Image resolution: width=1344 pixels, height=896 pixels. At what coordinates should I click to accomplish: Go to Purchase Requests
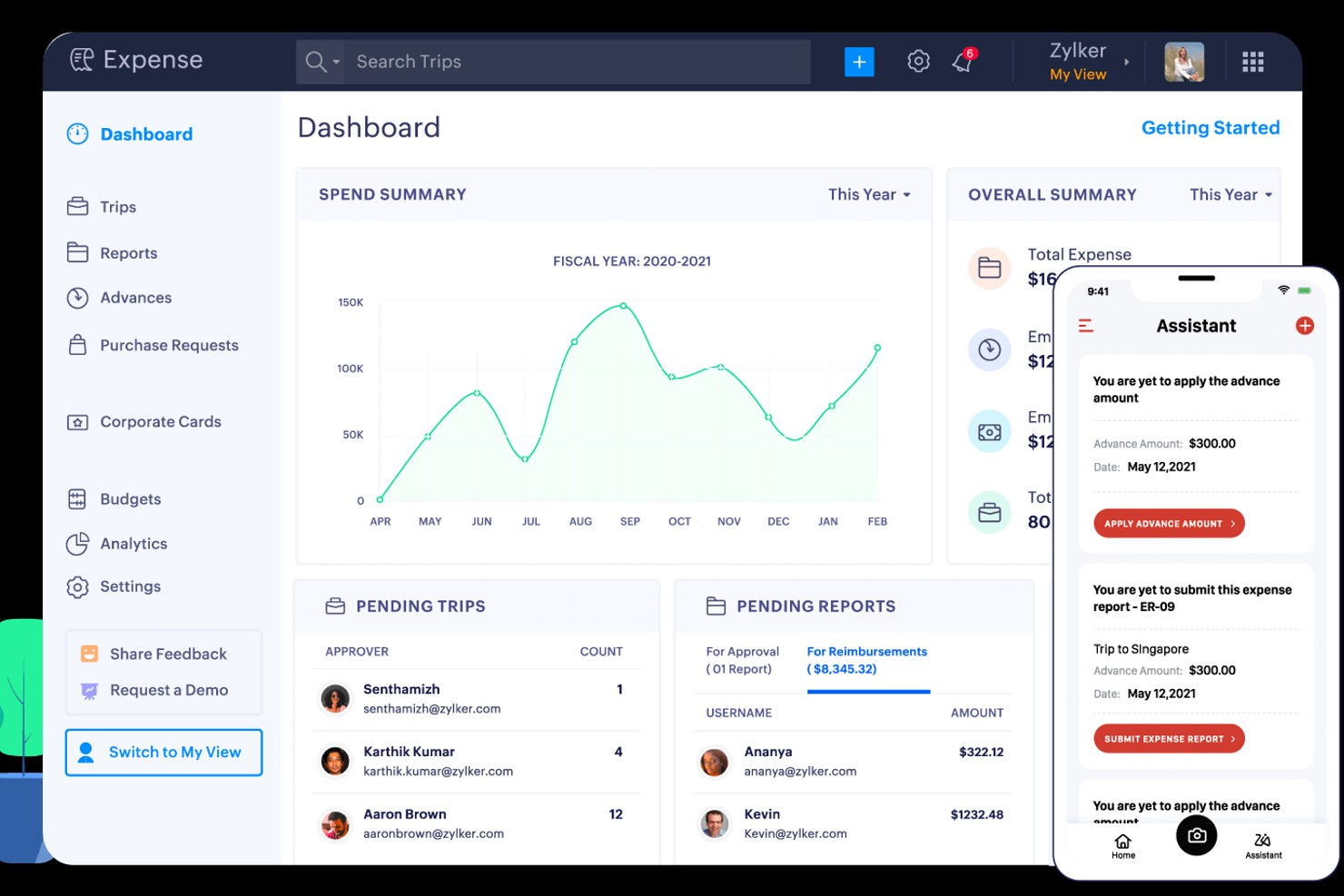click(x=169, y=345)
